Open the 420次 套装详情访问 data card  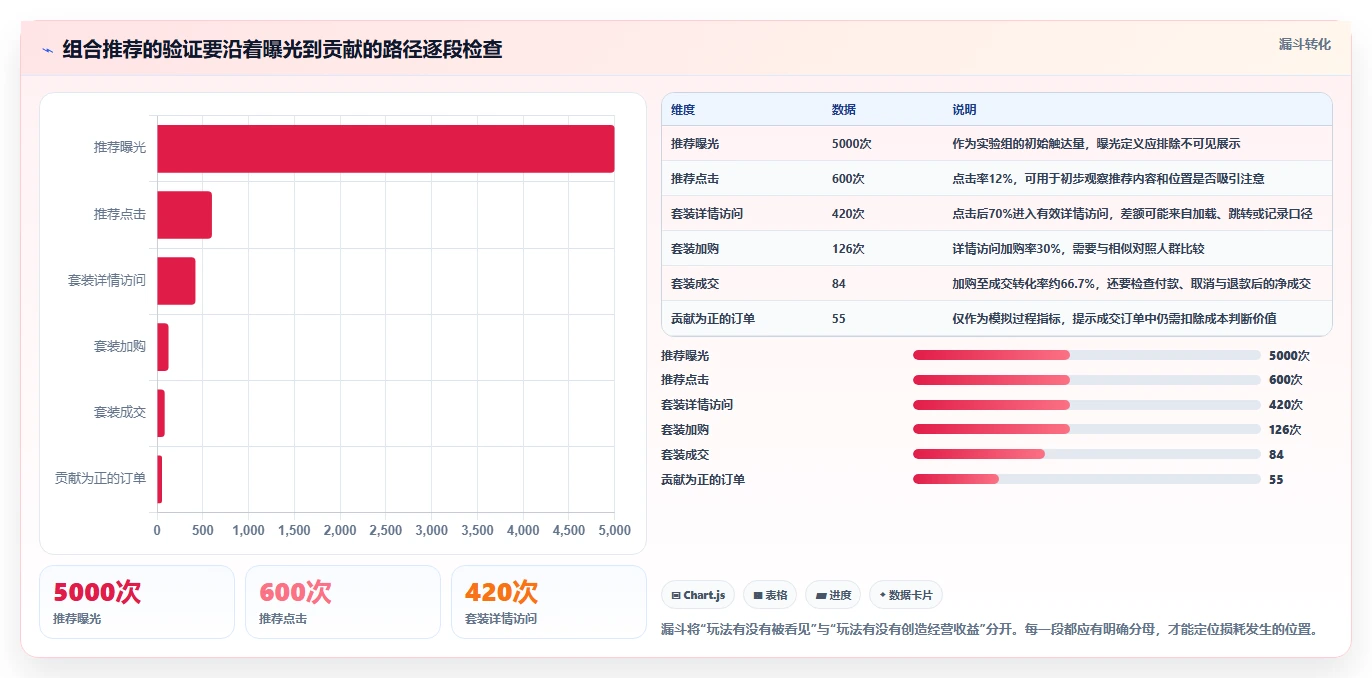[549, 602]
